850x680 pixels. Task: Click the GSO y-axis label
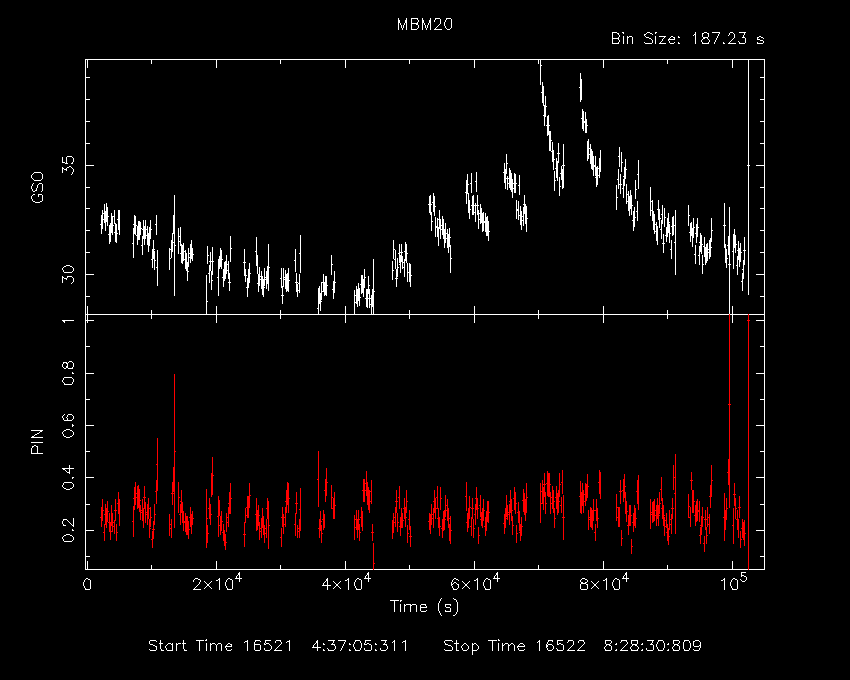37,187
